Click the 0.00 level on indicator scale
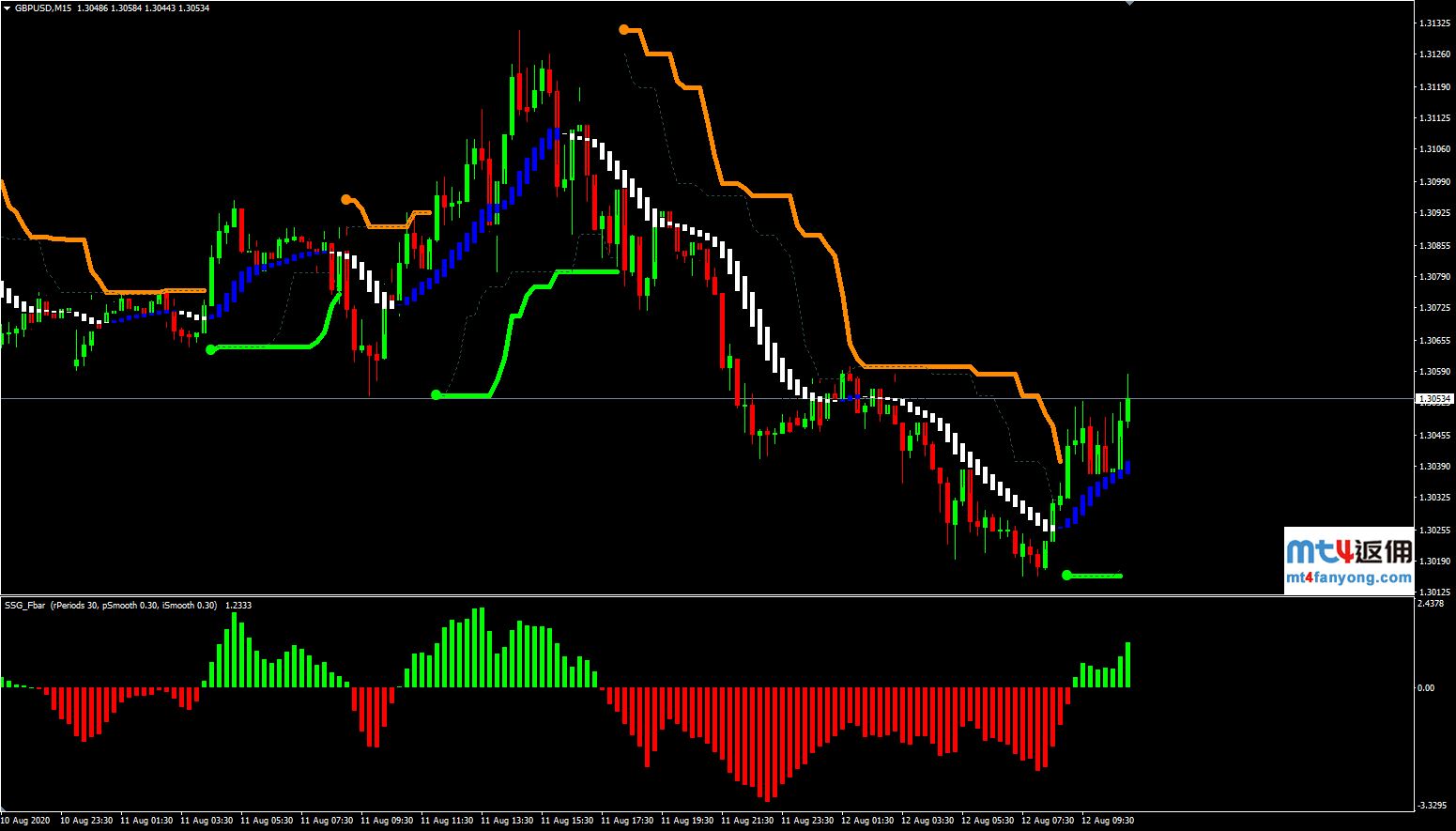 pos(1425,688)
